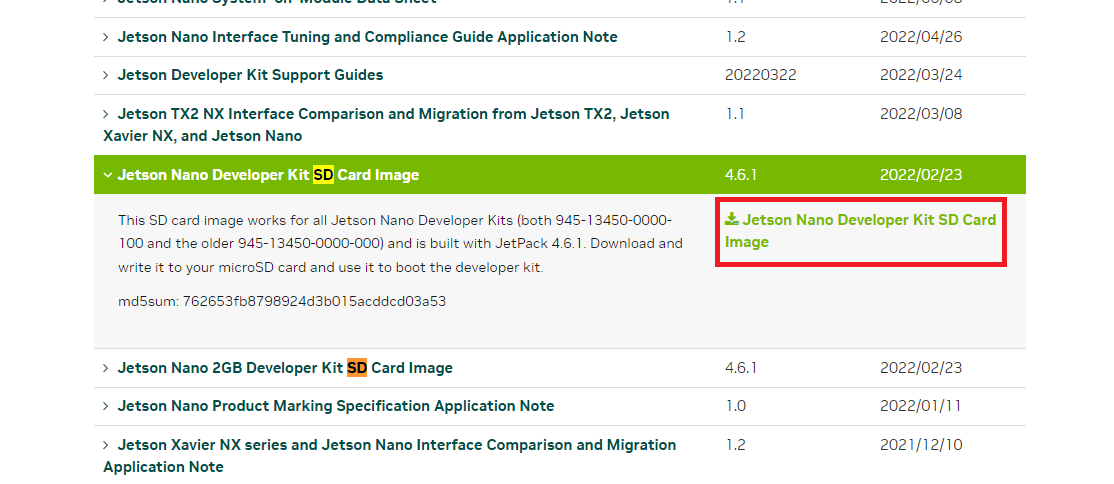Click the download icon next to the SD Card Image link
This screenshot has width=1114, height=484.
(x=732, y=220)
